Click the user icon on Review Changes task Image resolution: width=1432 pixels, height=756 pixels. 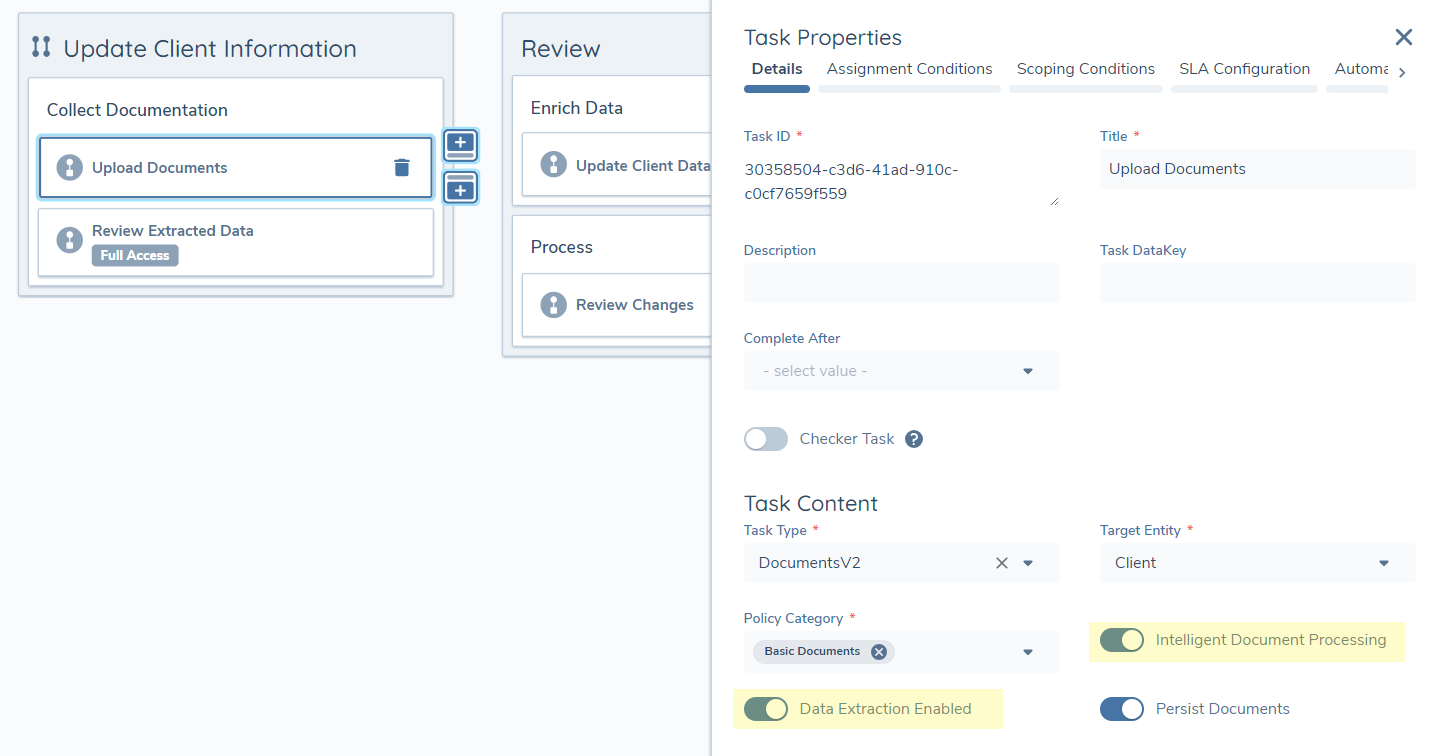553,305
